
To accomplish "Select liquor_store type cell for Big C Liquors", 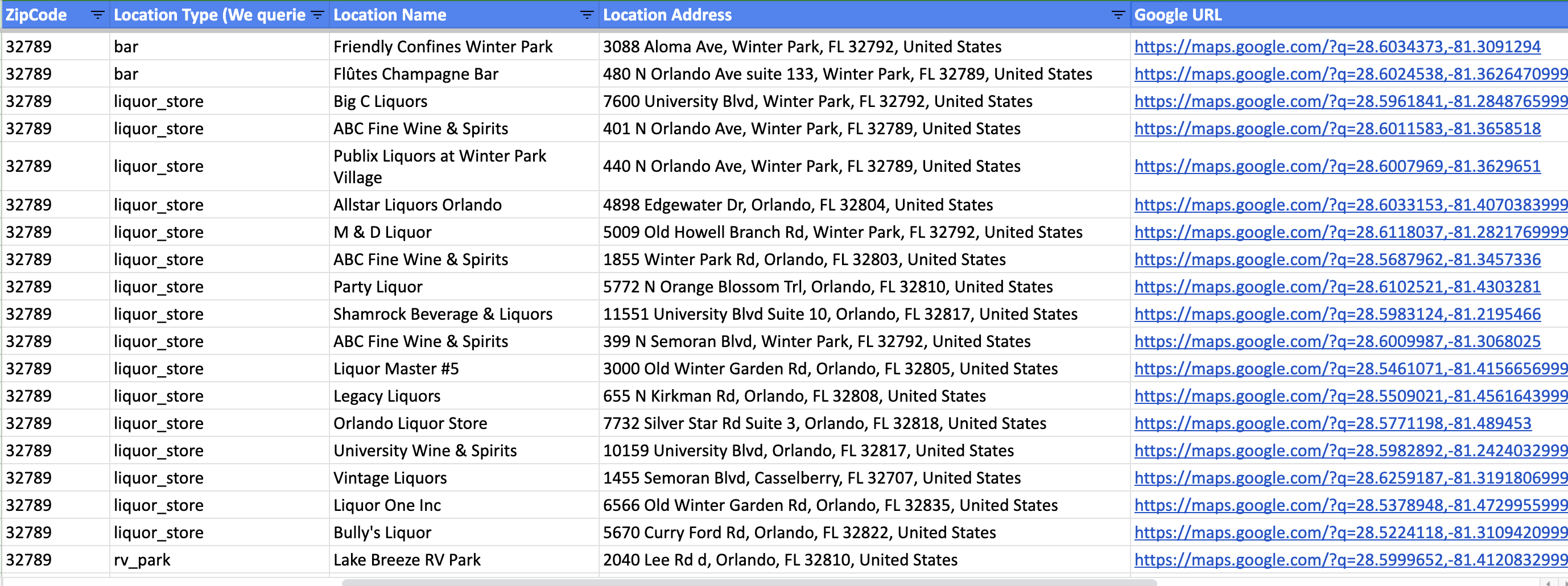I will tap(220, 102).
